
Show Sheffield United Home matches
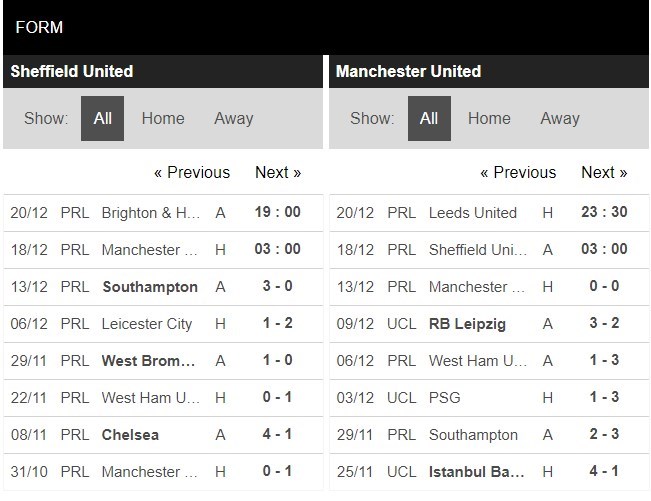[x=163, y=118]
